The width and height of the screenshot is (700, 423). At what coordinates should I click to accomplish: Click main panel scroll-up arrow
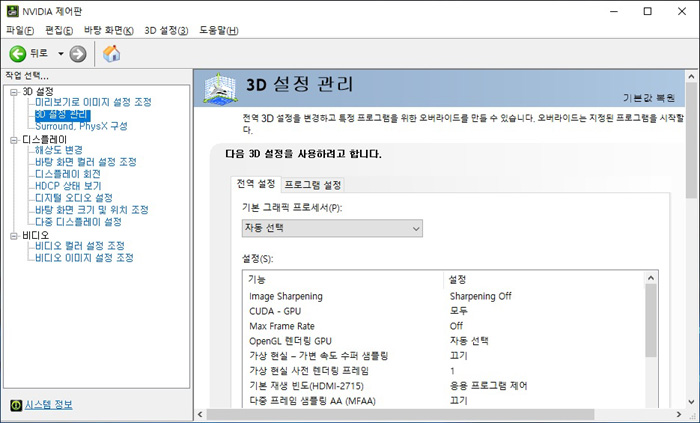pyautogui.click(x=692, y=77)
